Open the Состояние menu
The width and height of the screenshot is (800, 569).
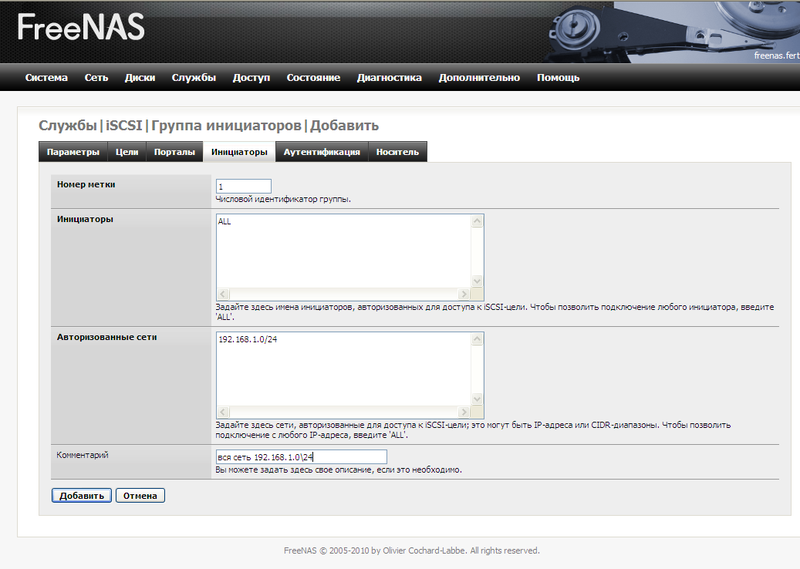point(313,78)
